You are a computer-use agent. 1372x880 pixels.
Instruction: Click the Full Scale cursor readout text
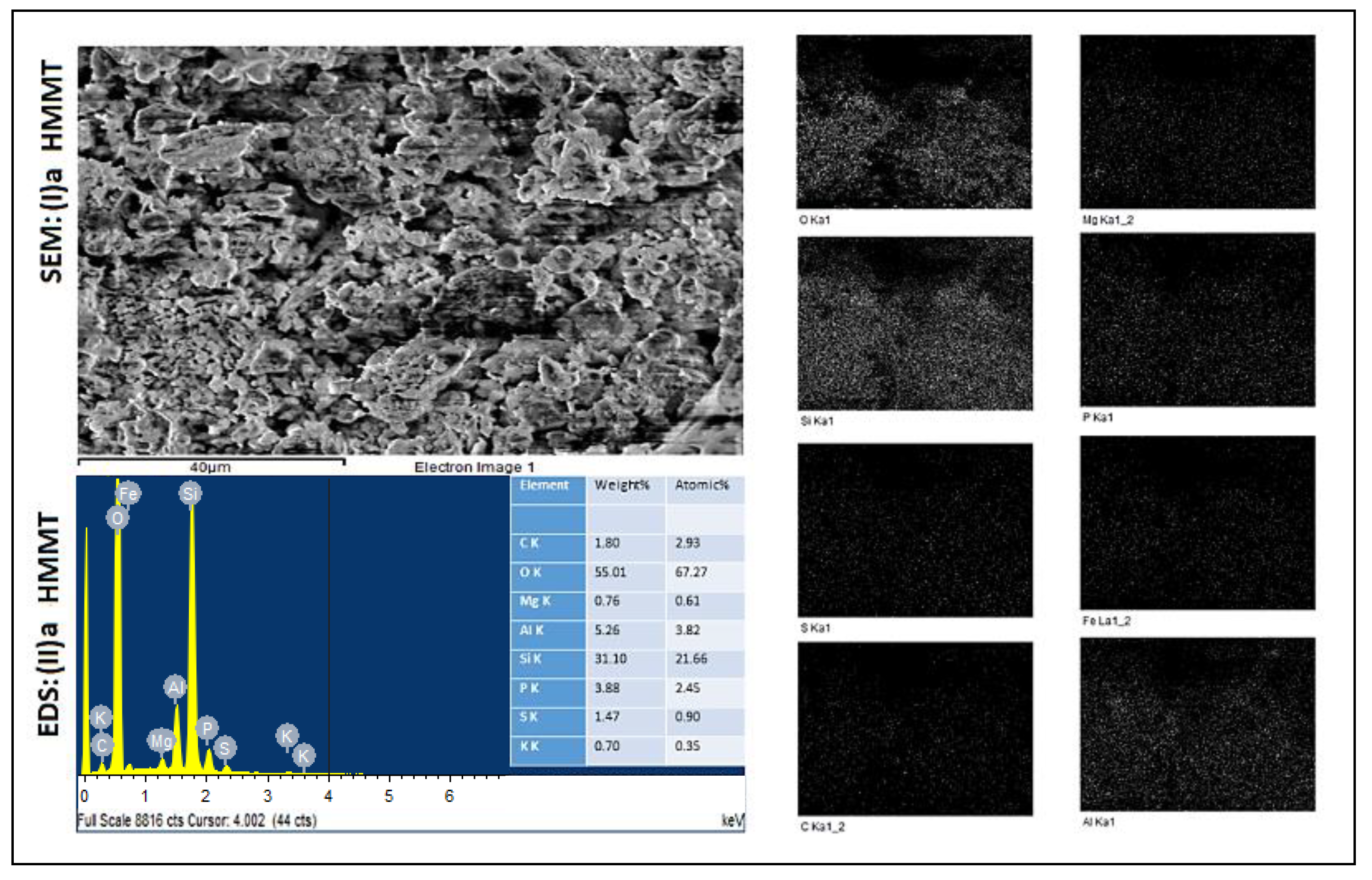coord(196,821)
